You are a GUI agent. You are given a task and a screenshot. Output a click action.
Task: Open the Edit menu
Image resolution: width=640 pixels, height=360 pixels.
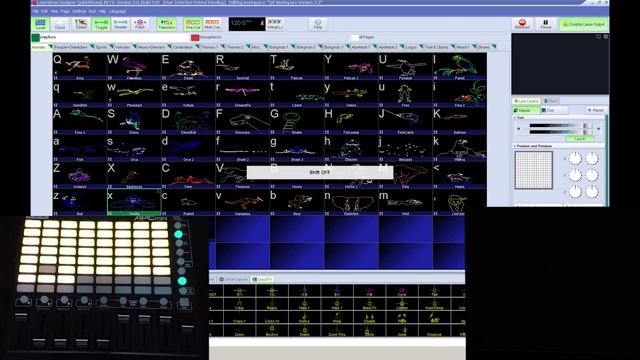(x=44, y=11)
